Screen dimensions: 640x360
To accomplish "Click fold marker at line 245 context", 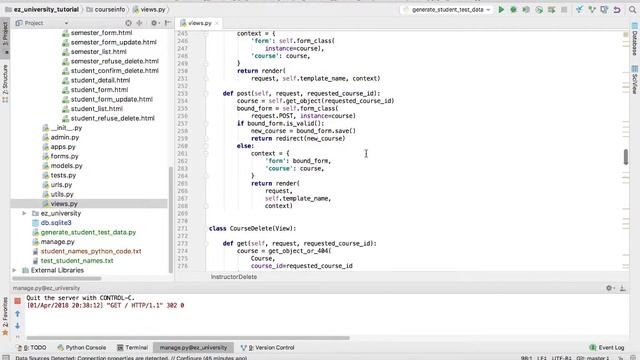I will 206,33.
